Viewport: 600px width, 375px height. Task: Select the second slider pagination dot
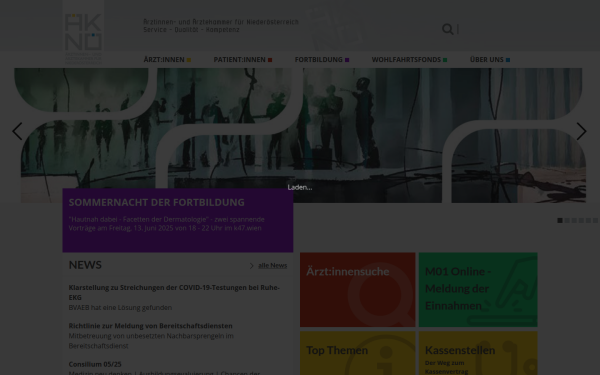[x=567, y=220]
